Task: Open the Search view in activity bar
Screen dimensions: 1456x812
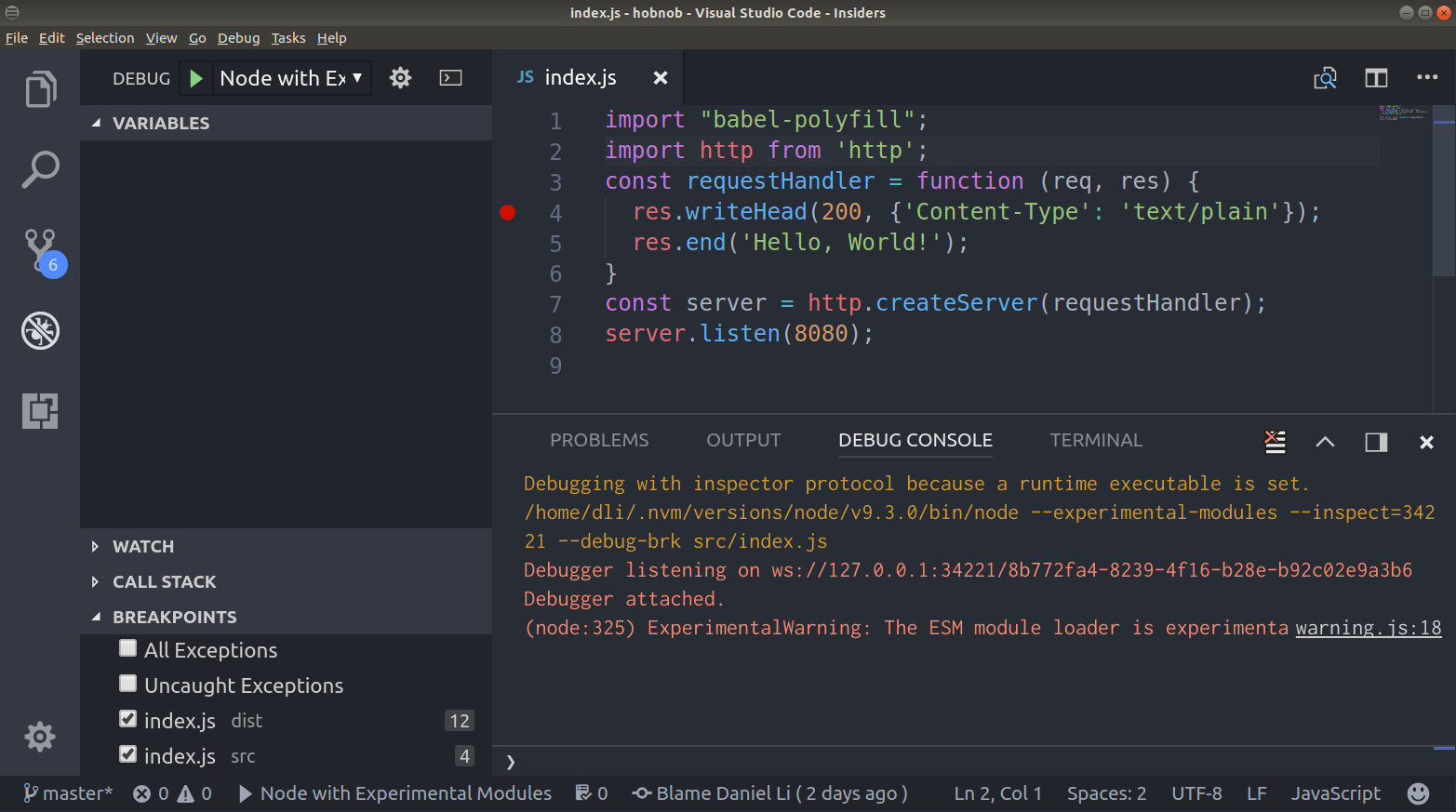Action: (40, 170)
